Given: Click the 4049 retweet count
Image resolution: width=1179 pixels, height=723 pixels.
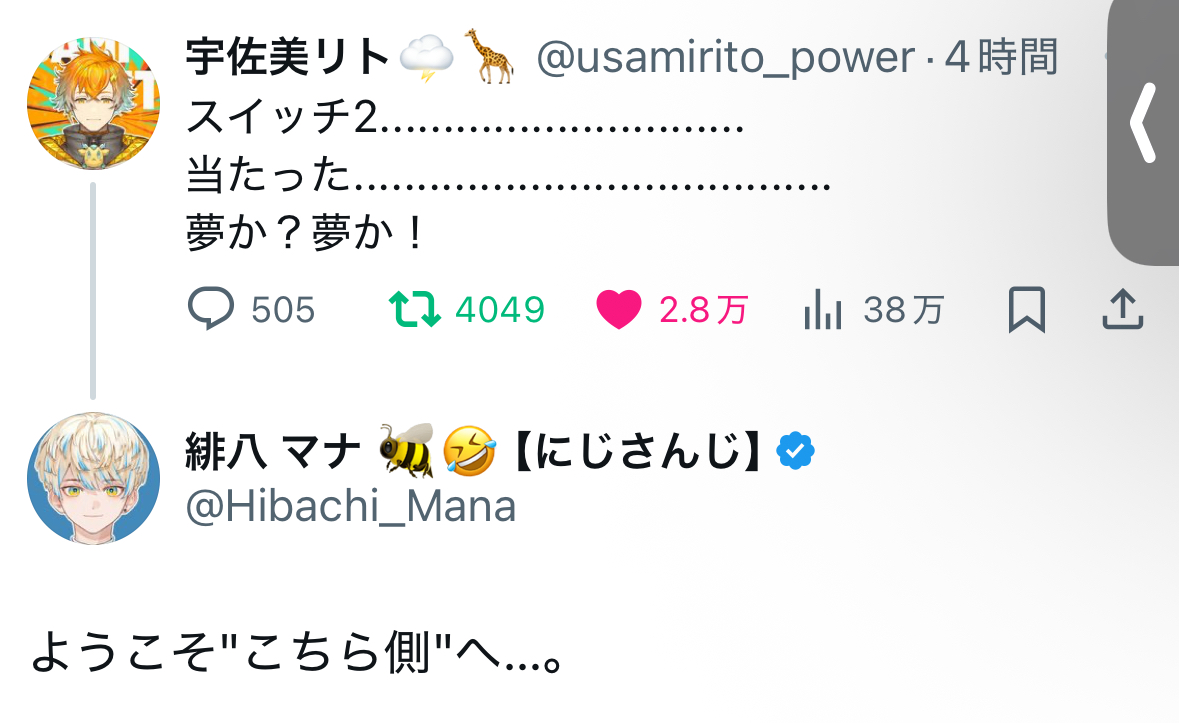Looking at the screenshot, I should coord(499,311).
